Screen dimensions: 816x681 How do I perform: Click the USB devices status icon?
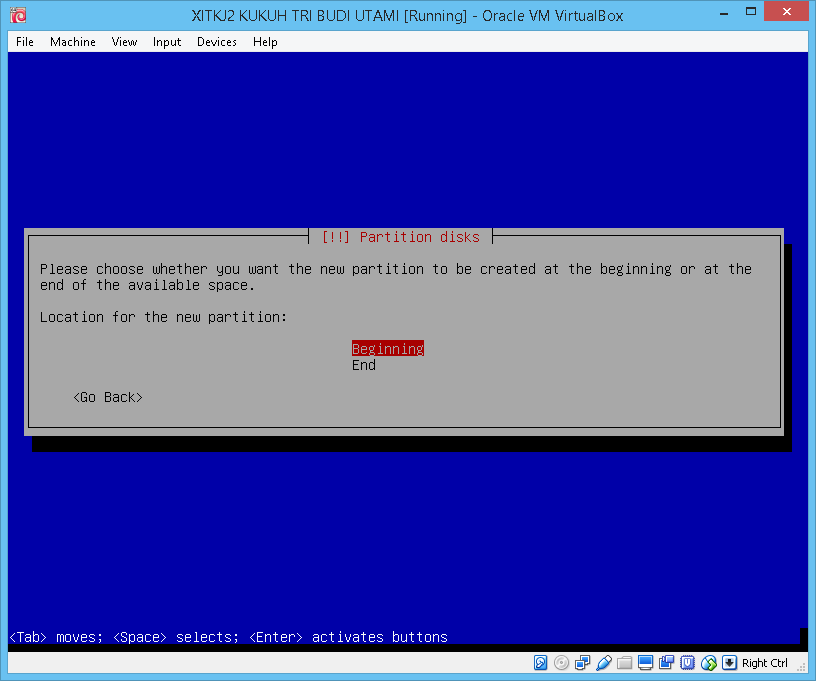click(x=604, y=663)
